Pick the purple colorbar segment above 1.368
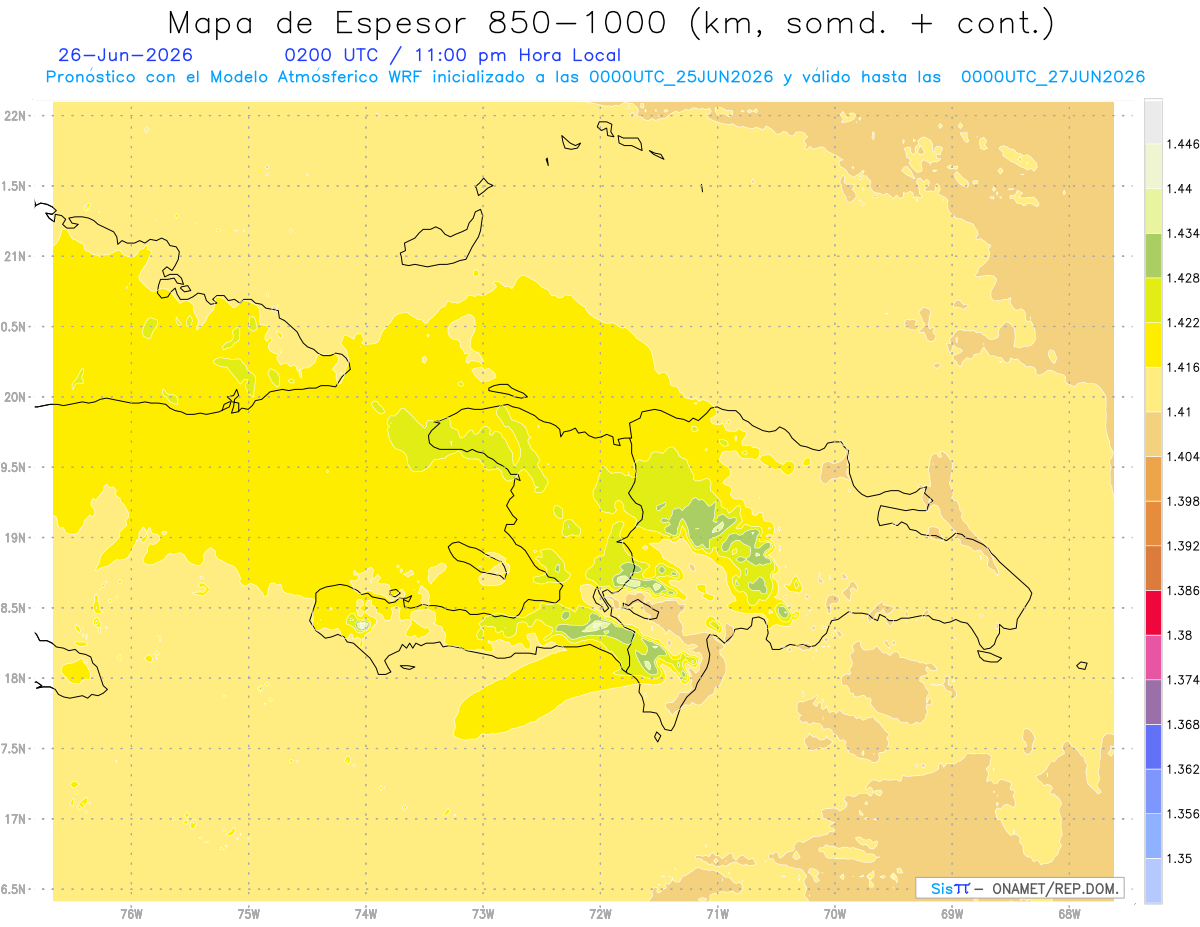The height and width of the screenshot is (927, 1200). click(1153, 702)
